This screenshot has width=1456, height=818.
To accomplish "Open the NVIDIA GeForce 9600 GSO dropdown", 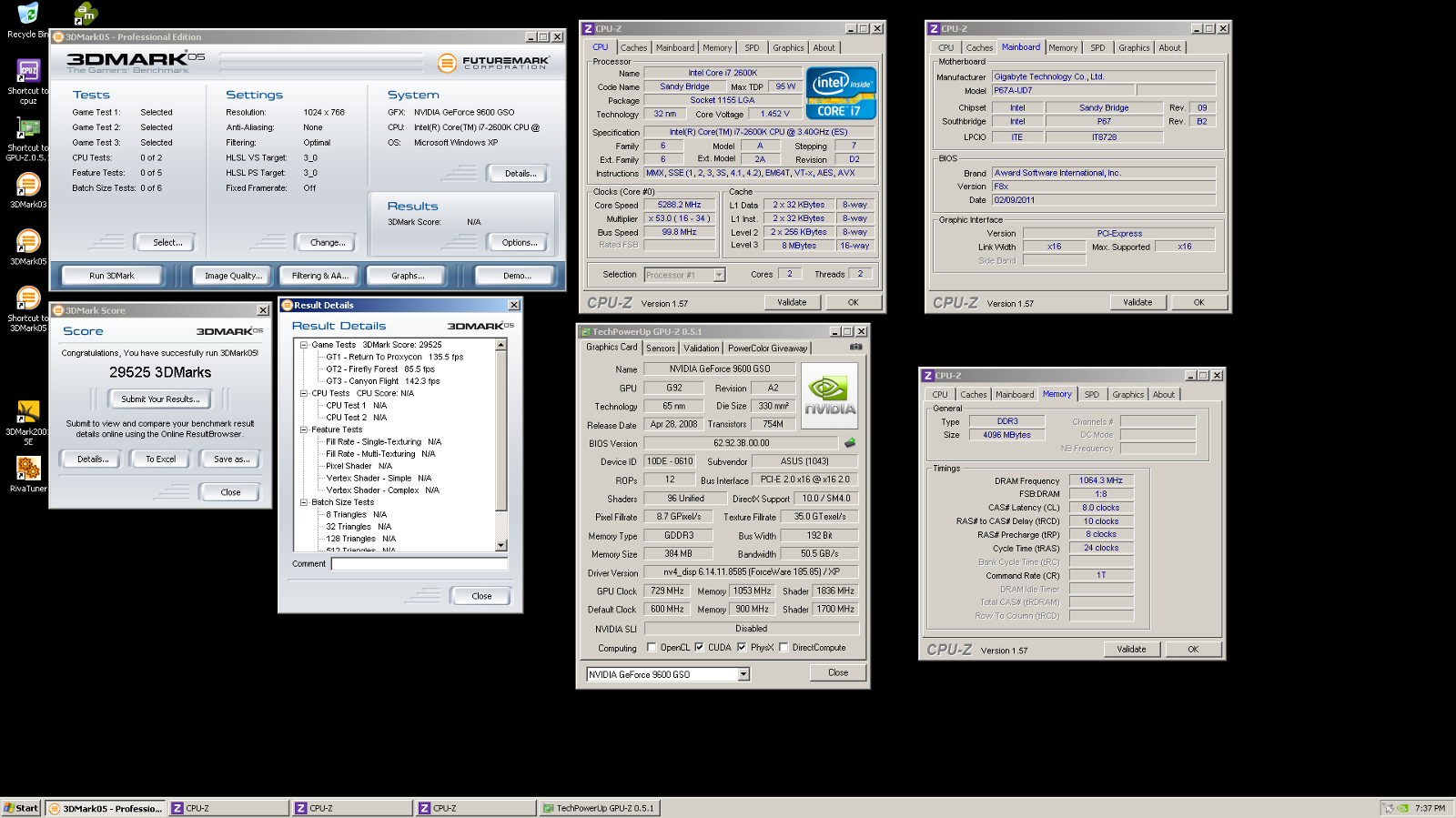I will pyautogui.click(x=743, y=674).
